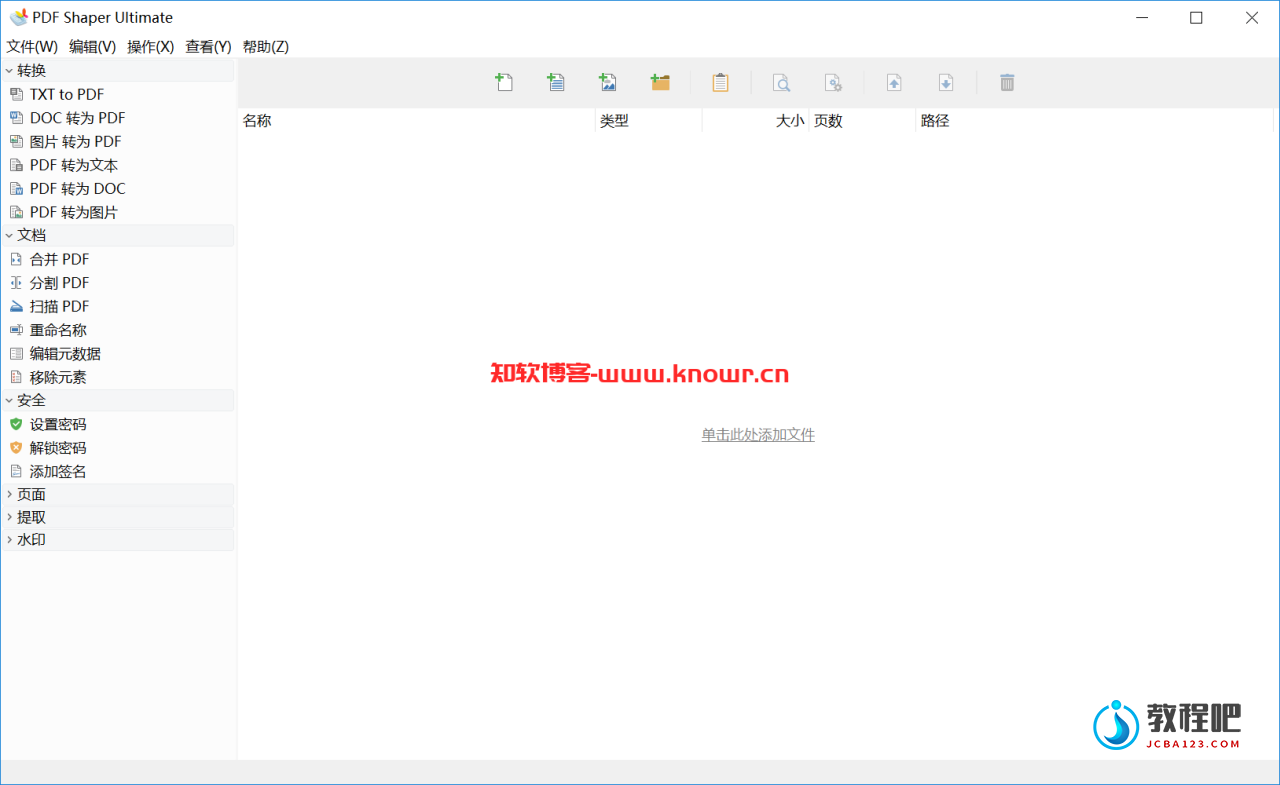
Task: Click the add image file toolbar icon
Action: (x=608, y=82)
